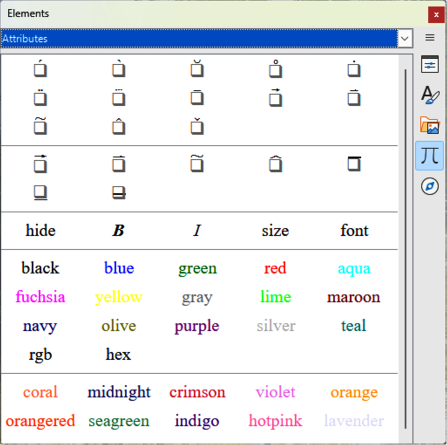
Task: Choose the lime color
Action: pos(276,297)
